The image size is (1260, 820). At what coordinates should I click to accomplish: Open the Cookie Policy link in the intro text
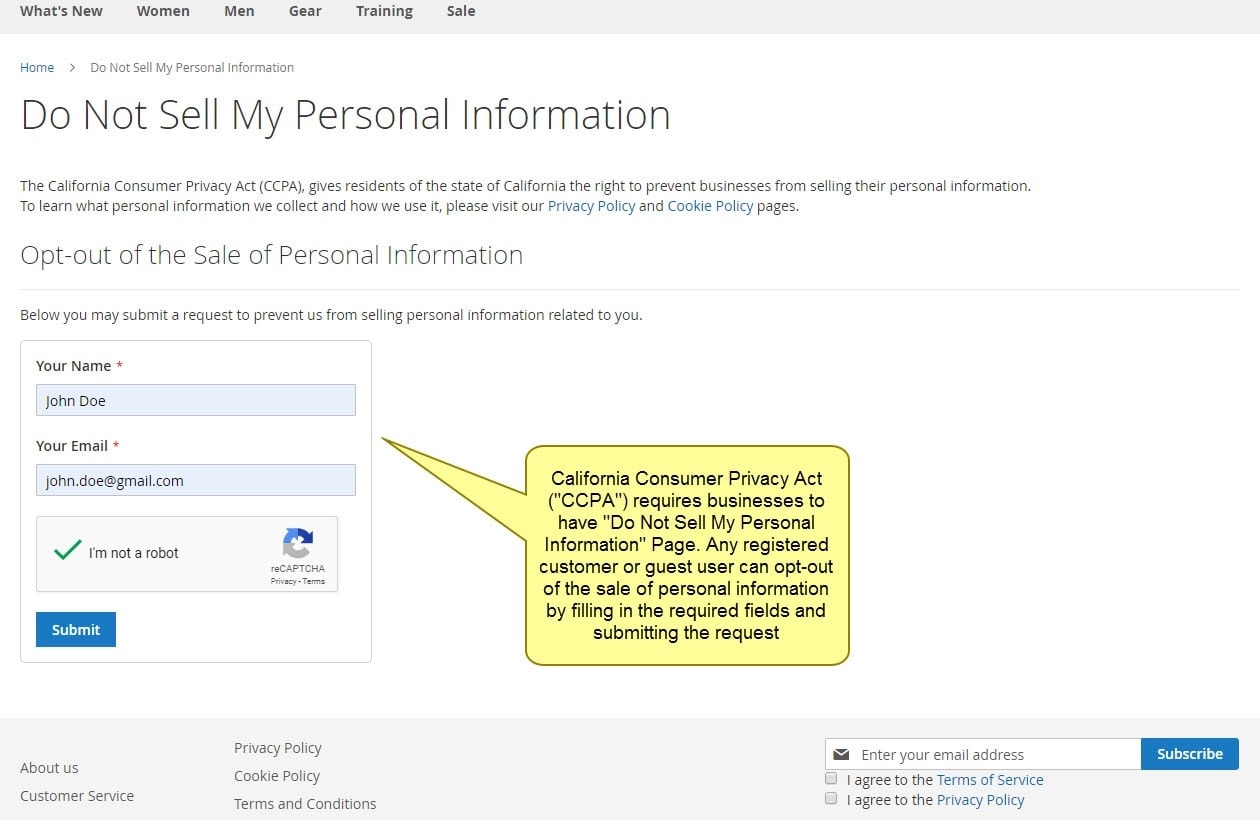(710, 206)
